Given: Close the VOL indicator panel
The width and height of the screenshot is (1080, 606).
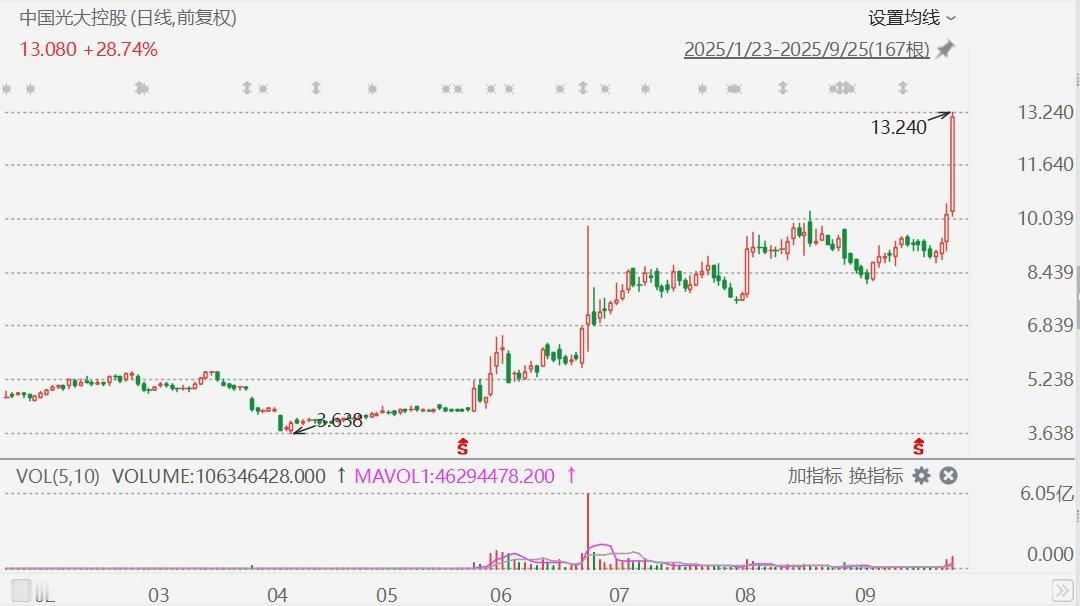Looking at the screenshot, I should 948,476.
